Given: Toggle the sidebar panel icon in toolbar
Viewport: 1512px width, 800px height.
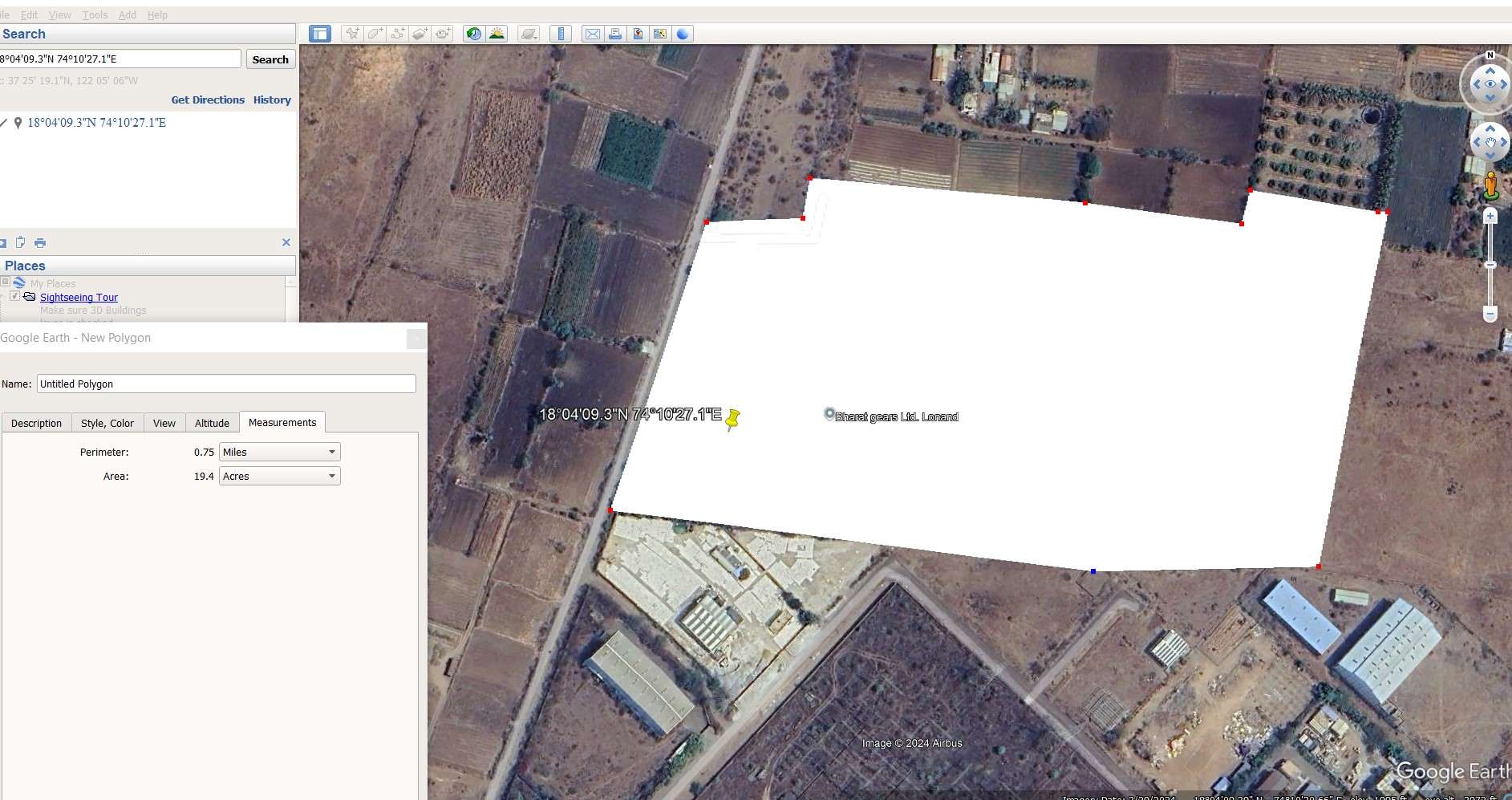Looking at the screenshot, I should click(320, 34).
